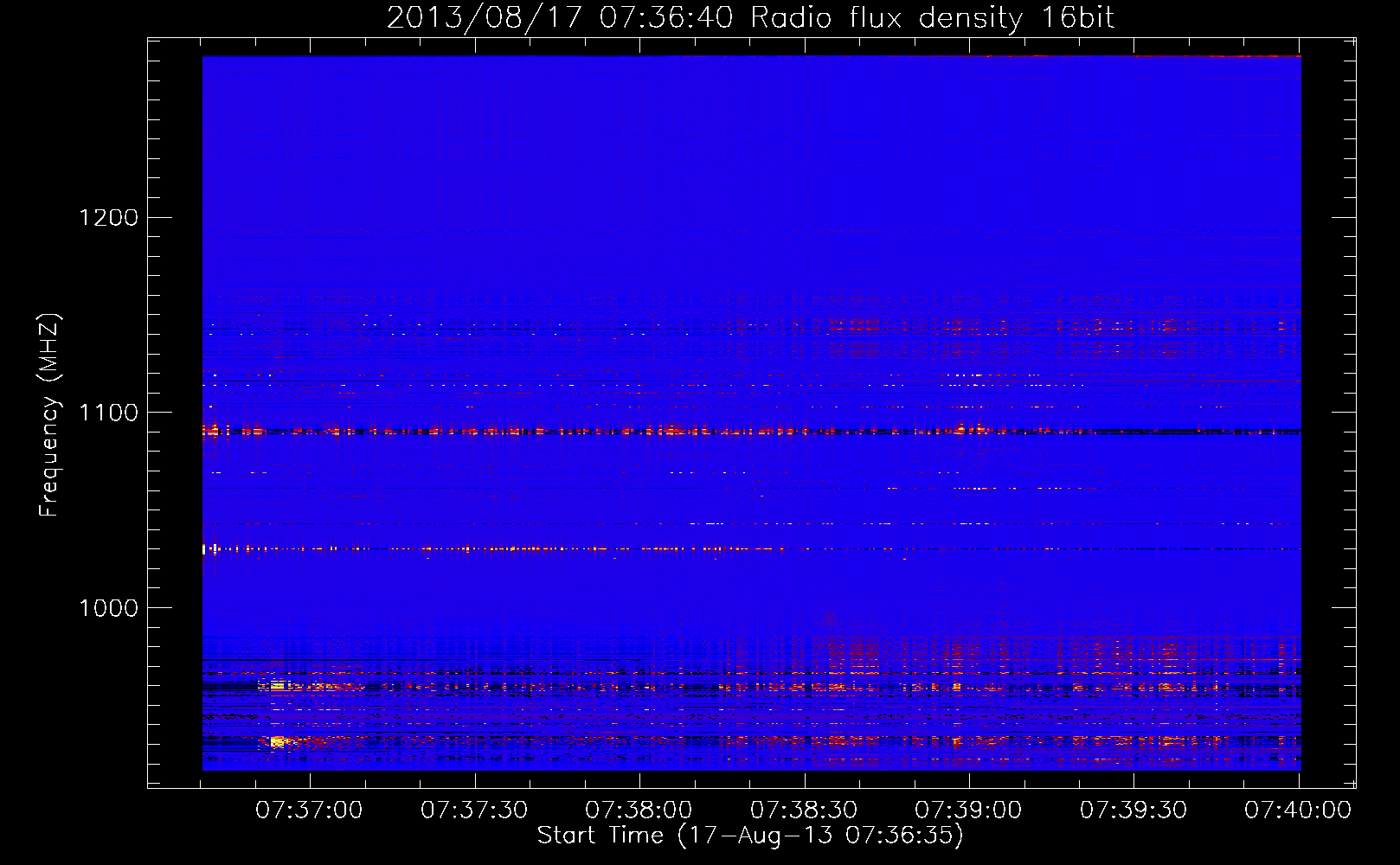
Task: Click the 07:39:30 time tick label
Action: (x=1133, y=811)
